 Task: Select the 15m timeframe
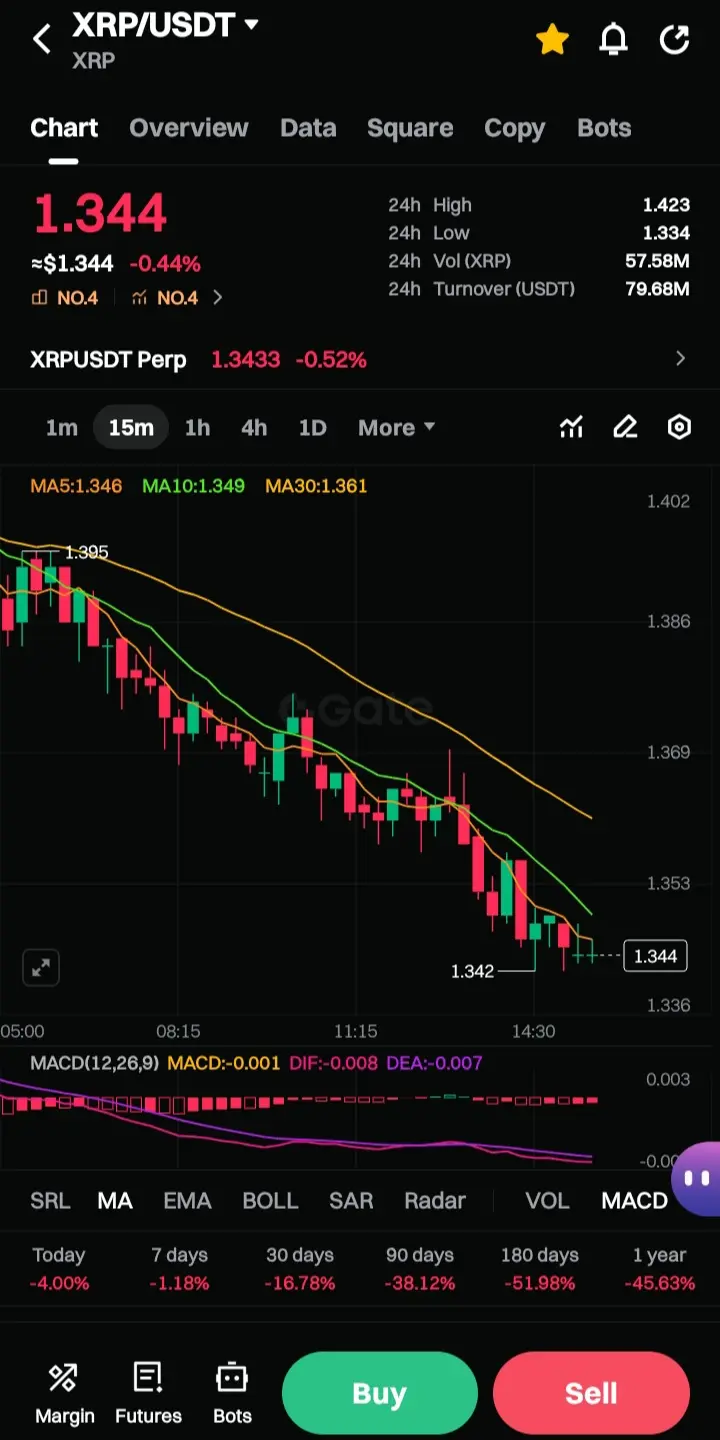point(131,427)
